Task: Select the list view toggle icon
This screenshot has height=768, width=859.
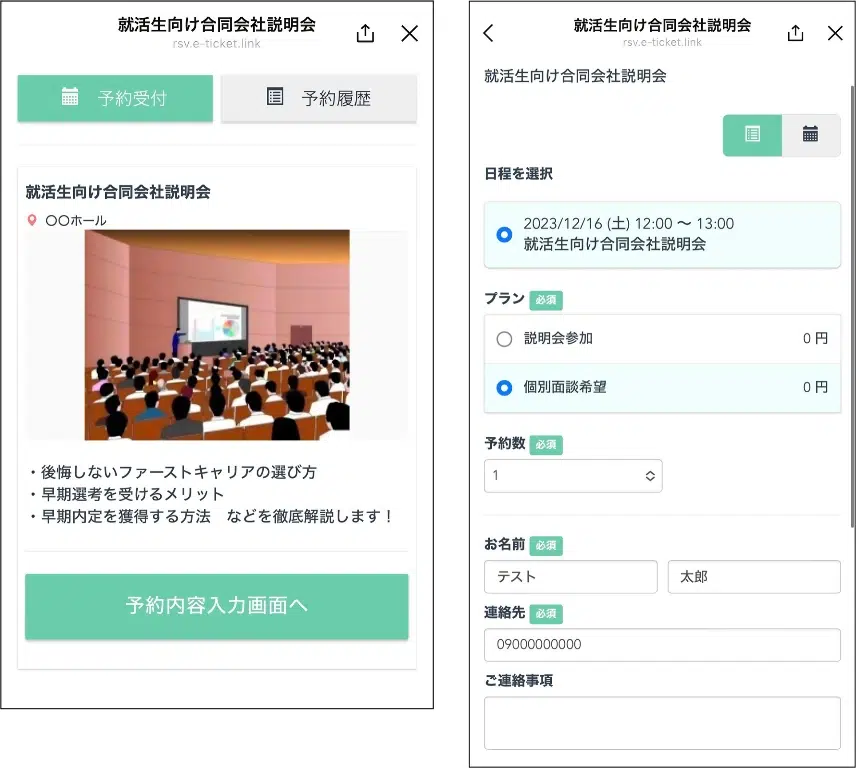Action: pyautogui.click(x=752, y=135)
